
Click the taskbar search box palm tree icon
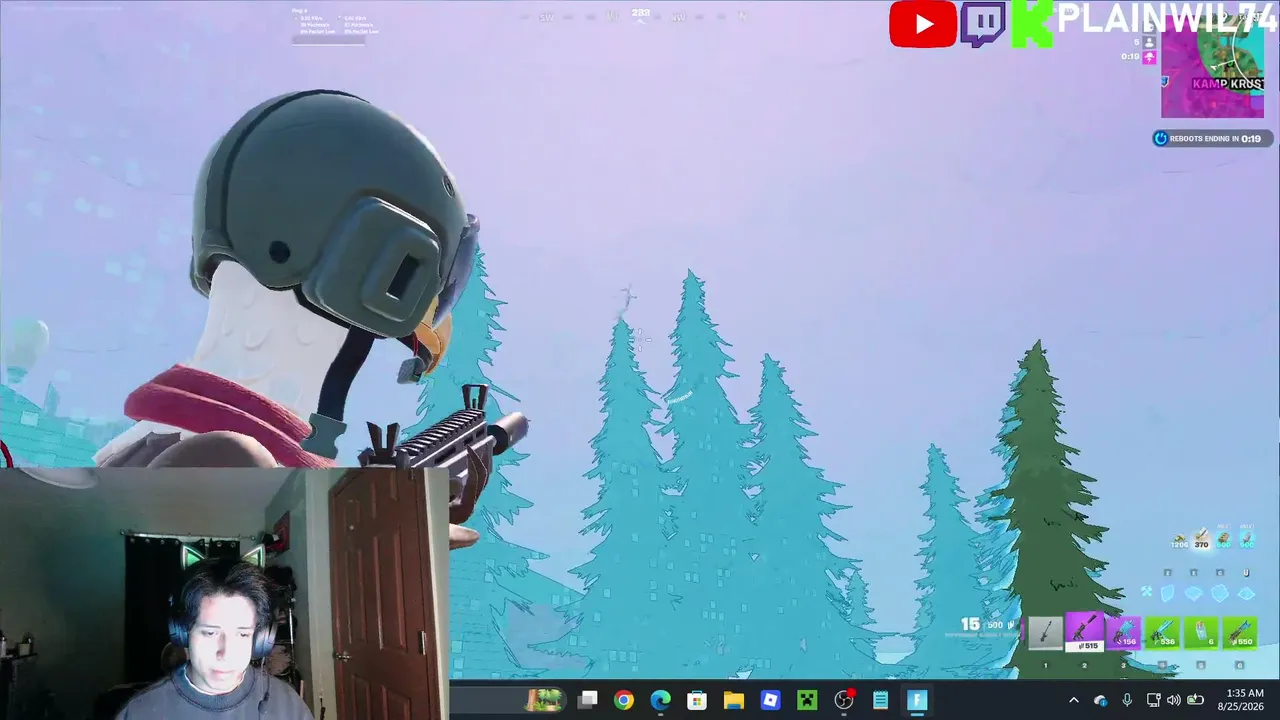click(x=545, y=700)
